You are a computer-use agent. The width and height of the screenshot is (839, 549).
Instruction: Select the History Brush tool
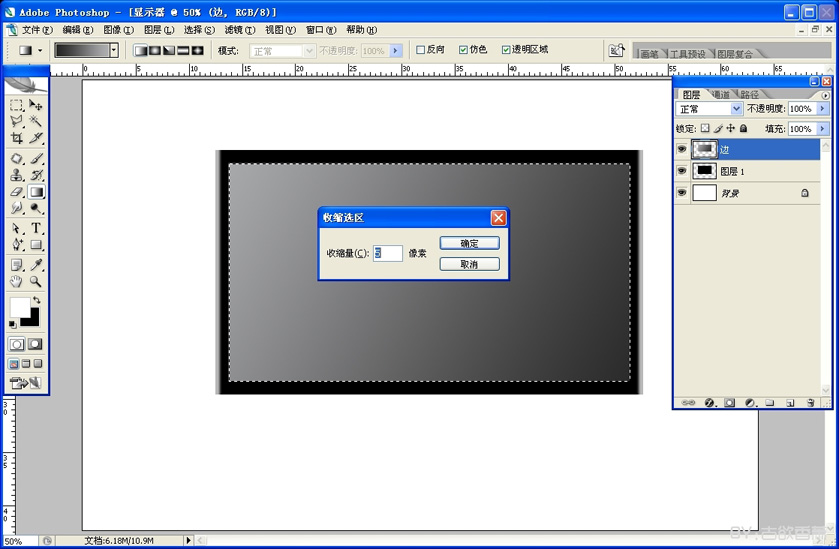coord(36,175)
